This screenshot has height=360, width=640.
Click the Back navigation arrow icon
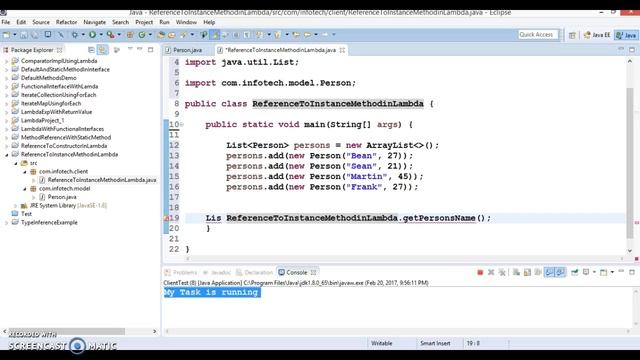pos(307,35)
